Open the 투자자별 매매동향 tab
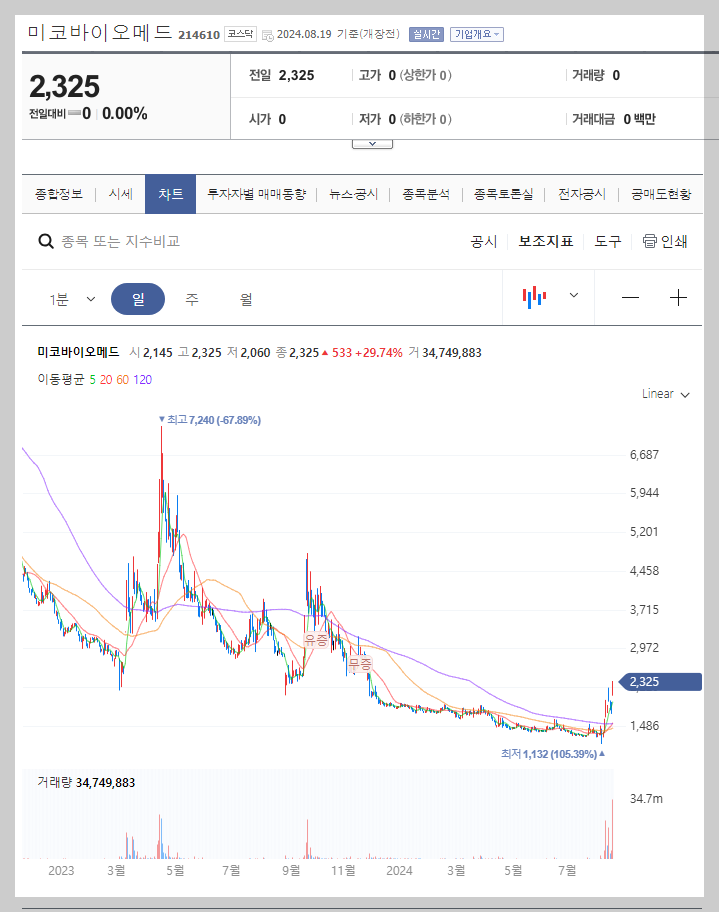The height and width of the screenshot is (912, 719). point(257,194)
